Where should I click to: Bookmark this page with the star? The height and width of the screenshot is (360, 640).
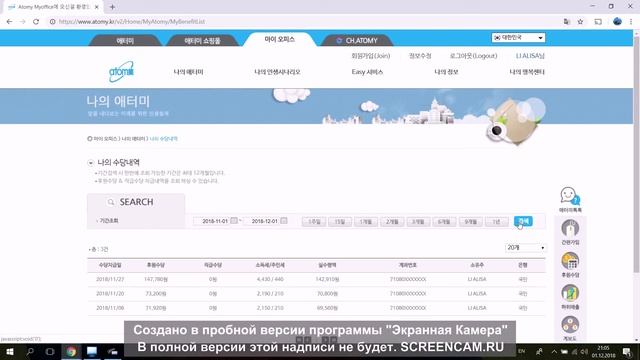[580, 22]
